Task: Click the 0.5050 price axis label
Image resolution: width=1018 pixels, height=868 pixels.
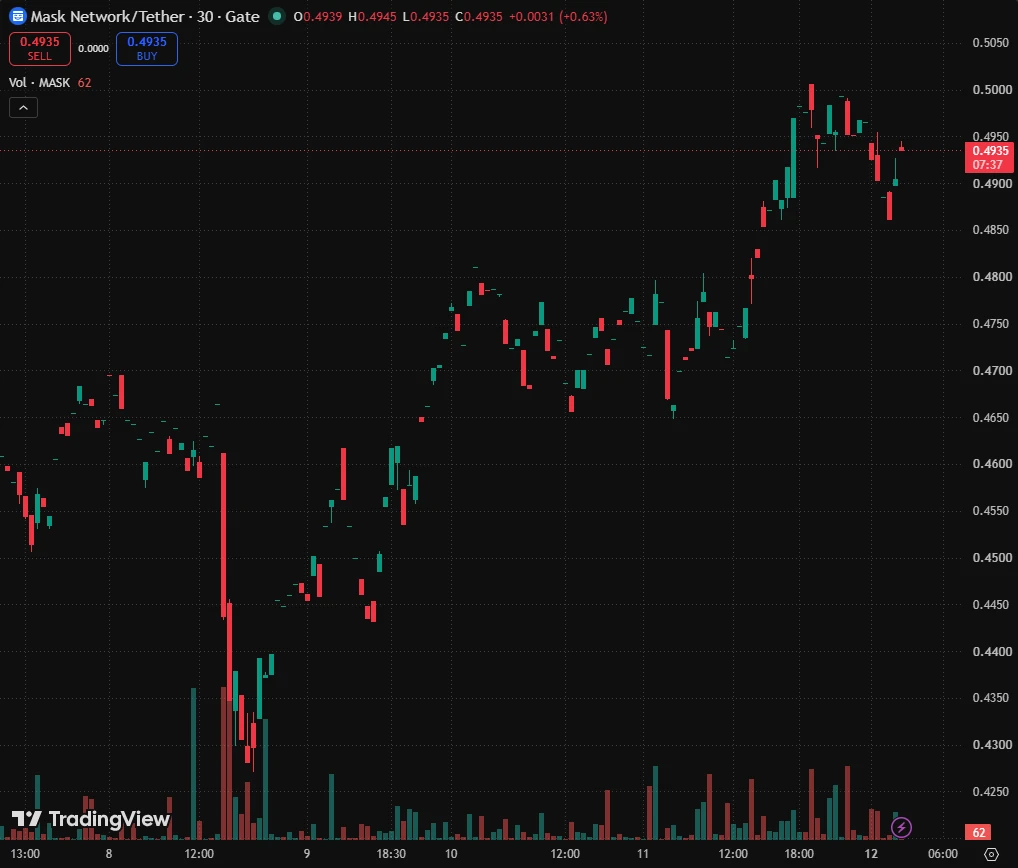Action: (x=991, y=43)
